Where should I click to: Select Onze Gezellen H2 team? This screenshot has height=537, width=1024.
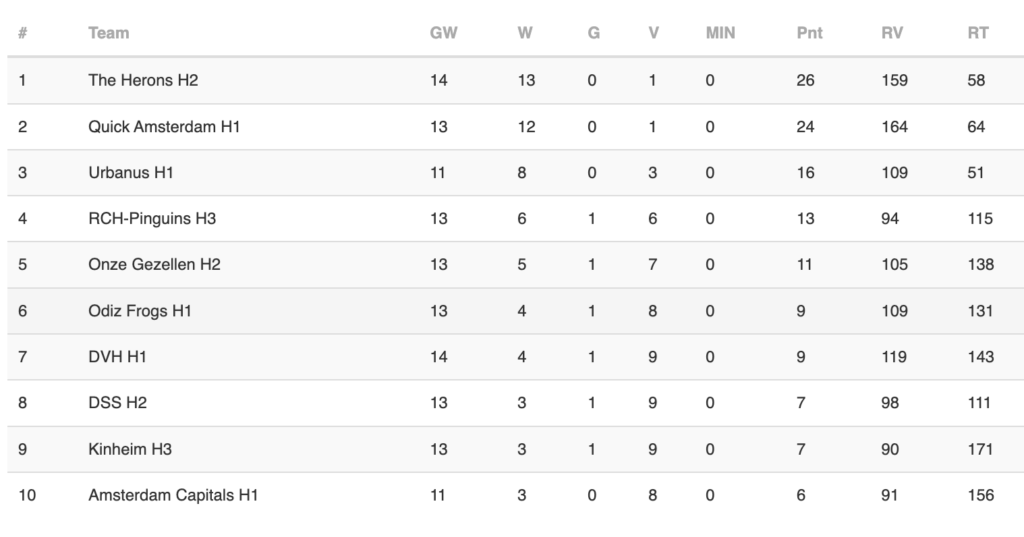[x=154, y=265]
